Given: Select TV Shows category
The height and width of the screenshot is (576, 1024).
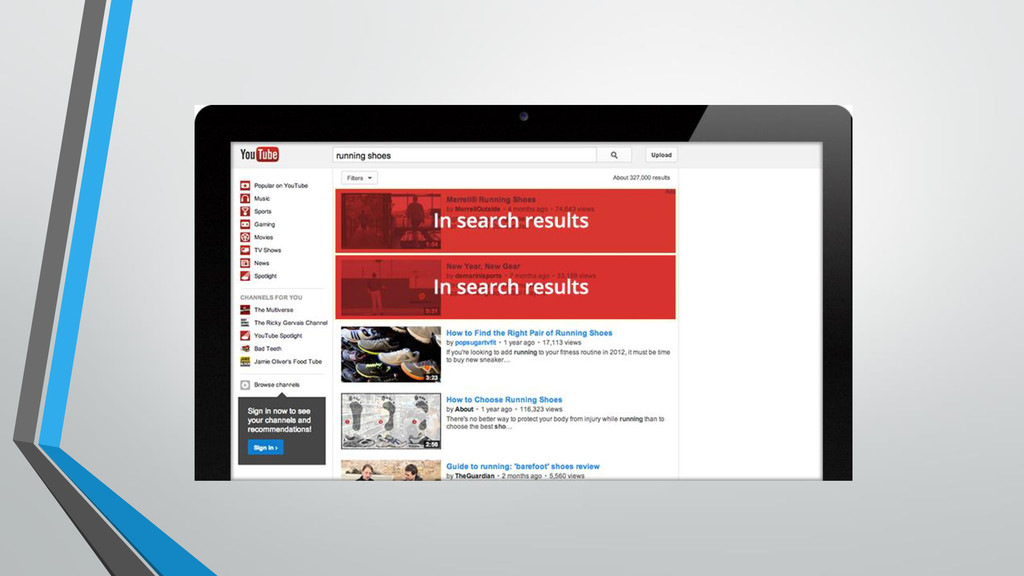Looking at the screenshot, I should [x=267, y=250].
